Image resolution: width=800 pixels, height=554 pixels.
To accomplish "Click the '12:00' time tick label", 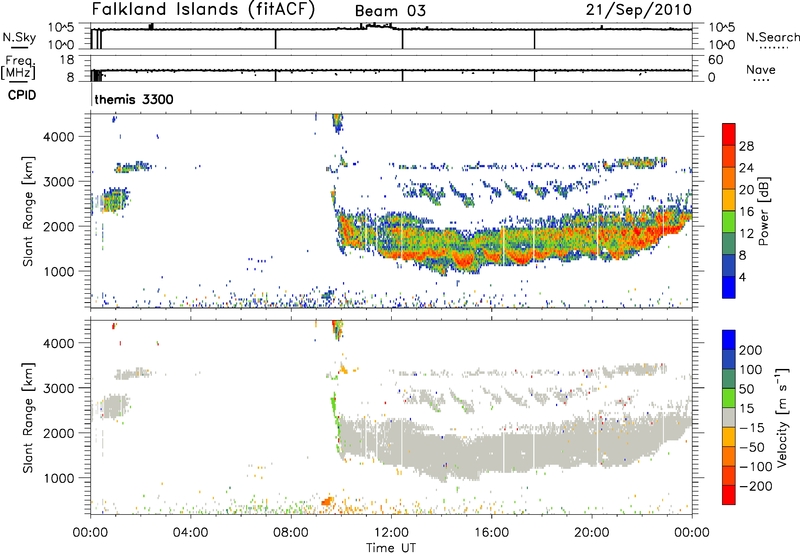I will pos(391,533).
